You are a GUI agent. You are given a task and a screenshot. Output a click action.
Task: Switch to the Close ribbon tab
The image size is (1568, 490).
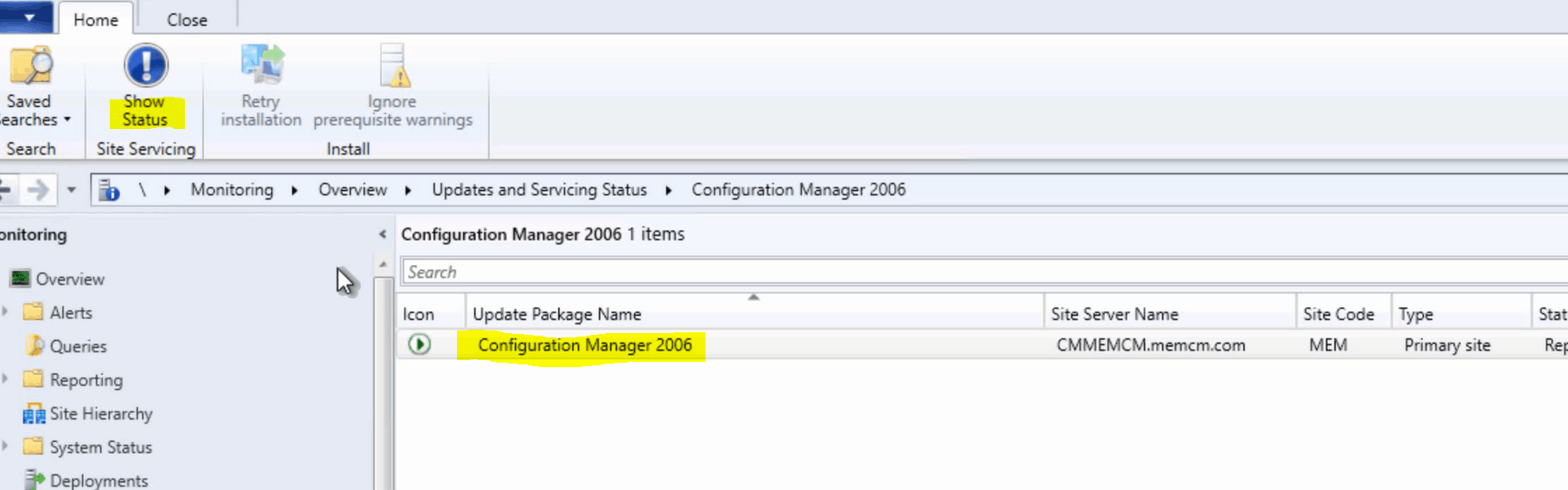coord(187,19)
